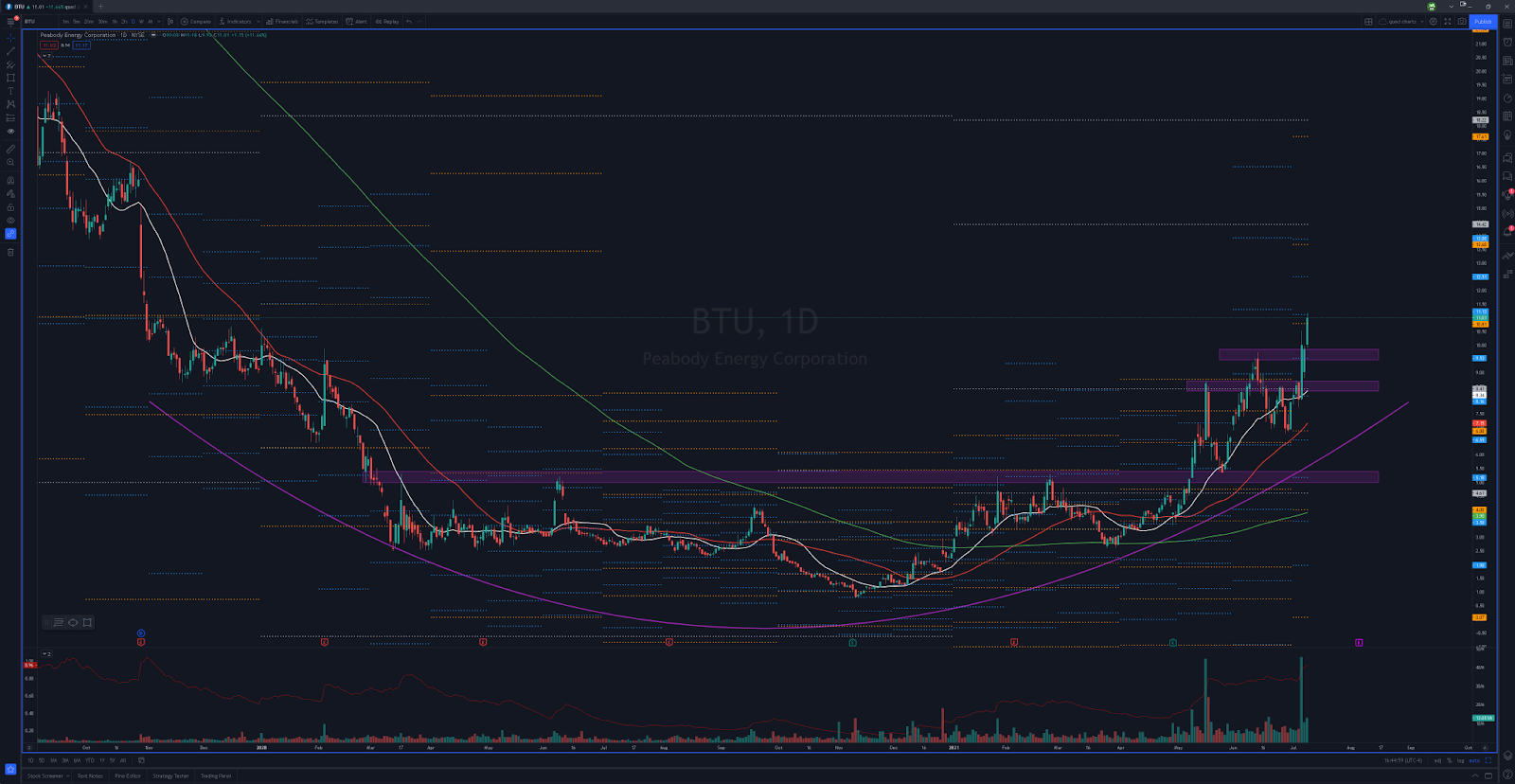
Task: Select the crosshair cursor tool
Action: [x=10, y=38]
